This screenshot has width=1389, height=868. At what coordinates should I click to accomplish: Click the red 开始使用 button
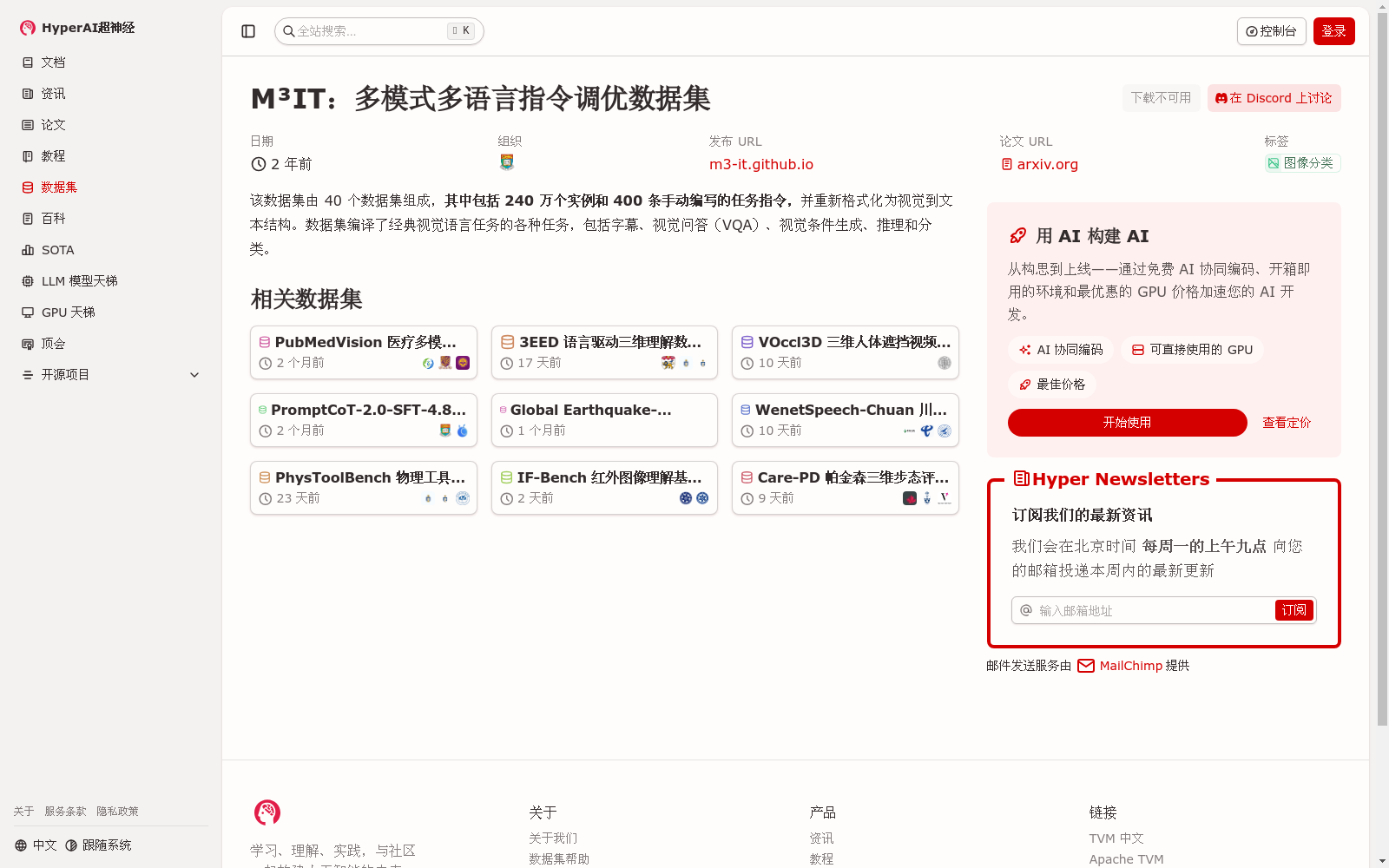point(1127,423)
